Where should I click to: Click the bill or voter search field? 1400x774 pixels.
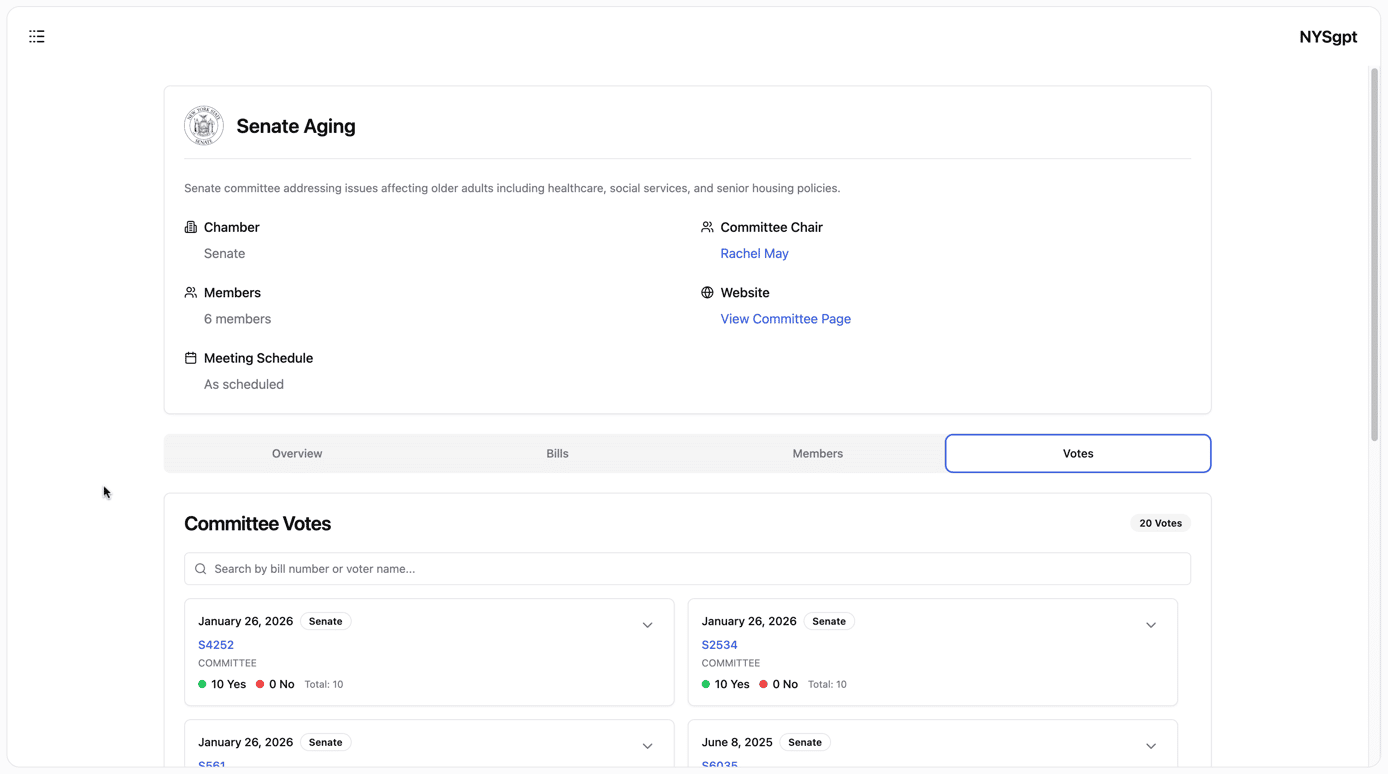687,569
